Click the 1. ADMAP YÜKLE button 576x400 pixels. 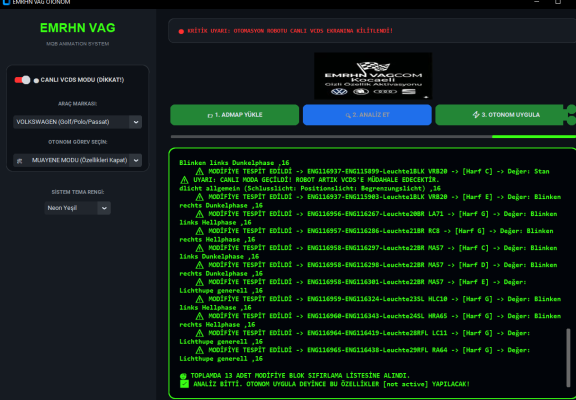[x=234, y=115]
